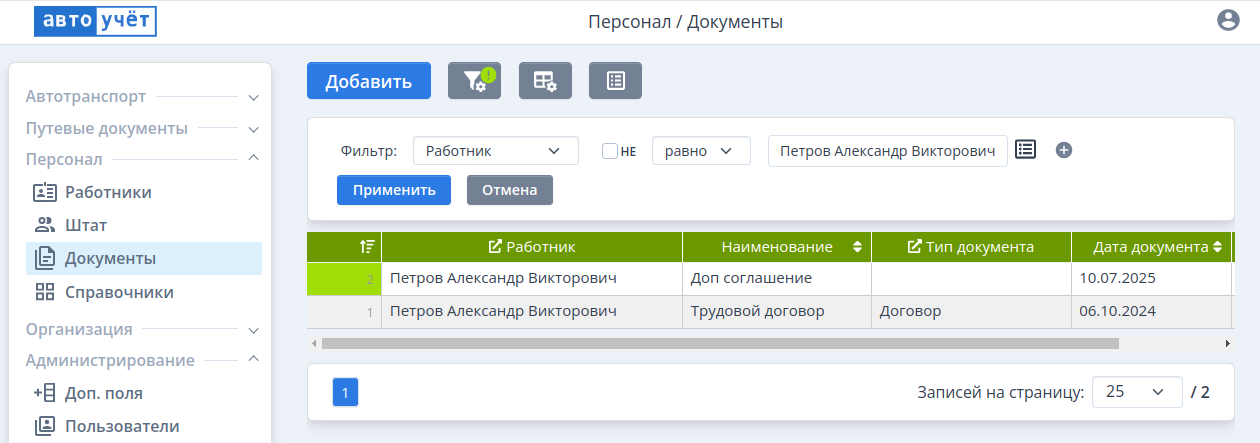Change records per page dropdown 25
Screen dimensions: 1260x443
coord(1137,392)
